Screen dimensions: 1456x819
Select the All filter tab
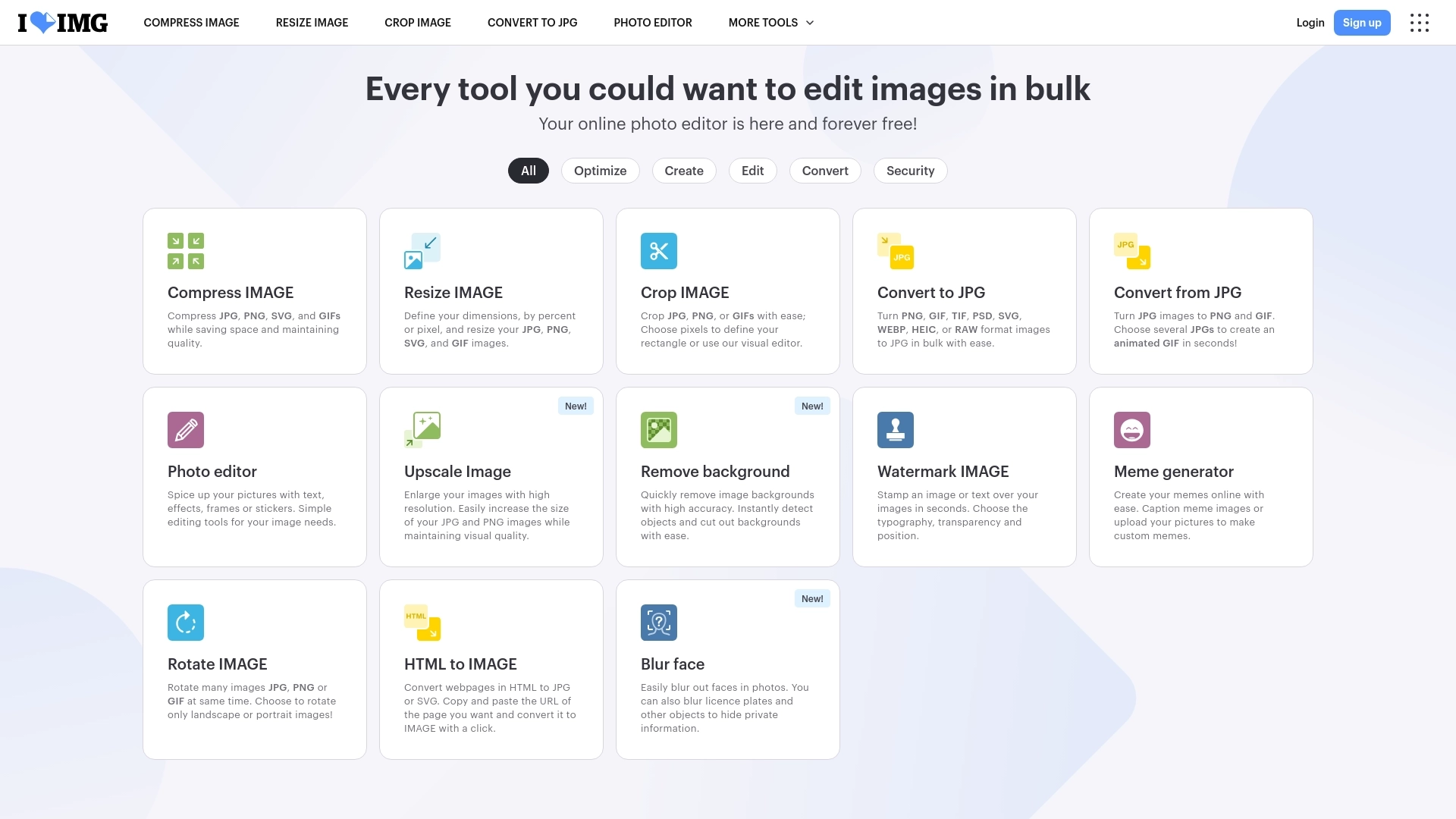pyautogui.click(x=529, y=171)
